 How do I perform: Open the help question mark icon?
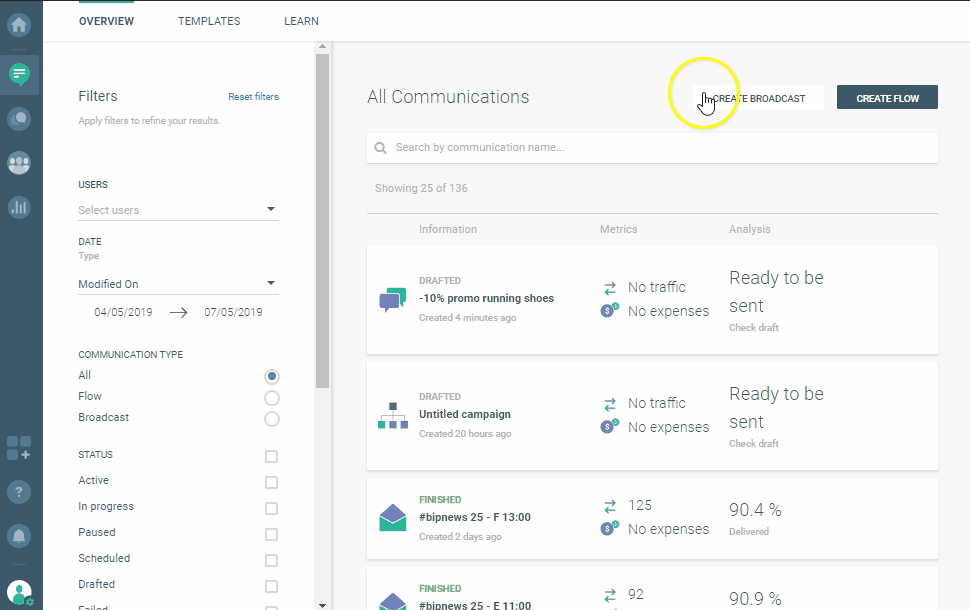point(19,492)
